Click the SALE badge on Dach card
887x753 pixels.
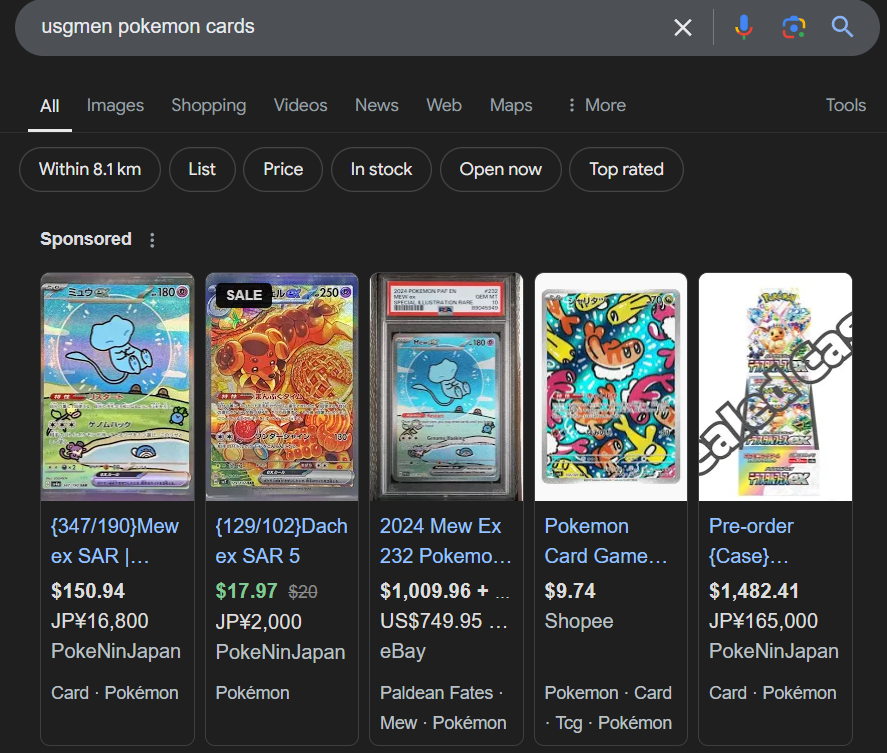point(244,295)
